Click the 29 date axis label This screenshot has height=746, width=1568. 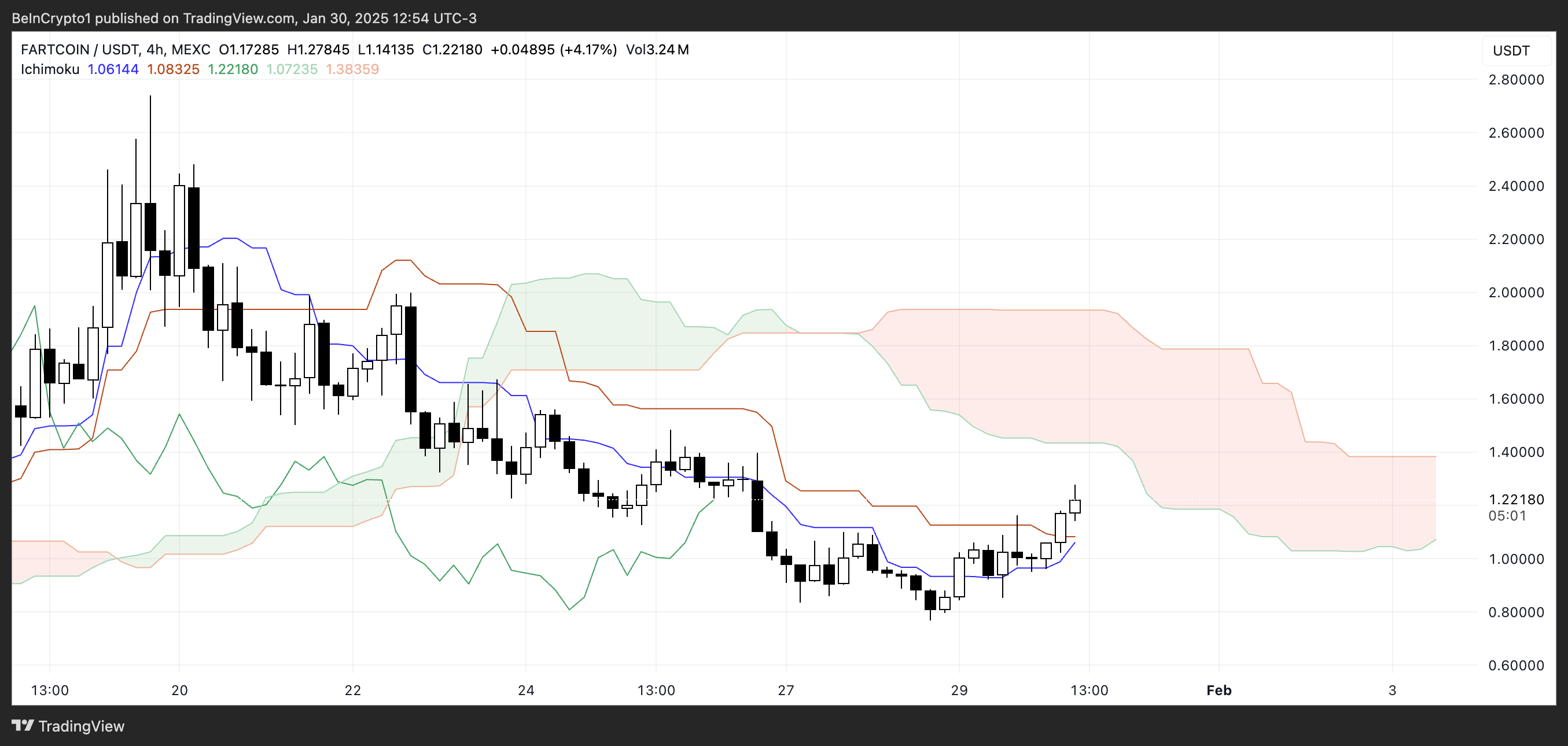click(959, 690)
